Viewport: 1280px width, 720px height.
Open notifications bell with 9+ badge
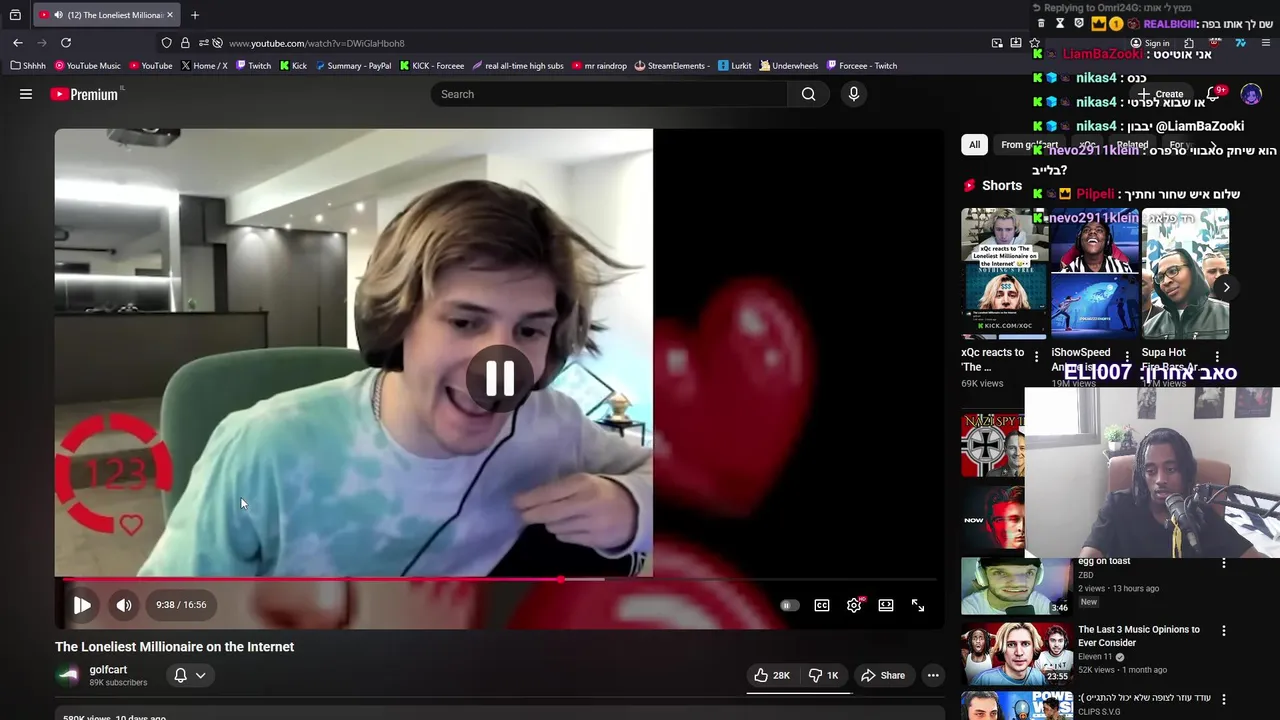pos(1216,94)
